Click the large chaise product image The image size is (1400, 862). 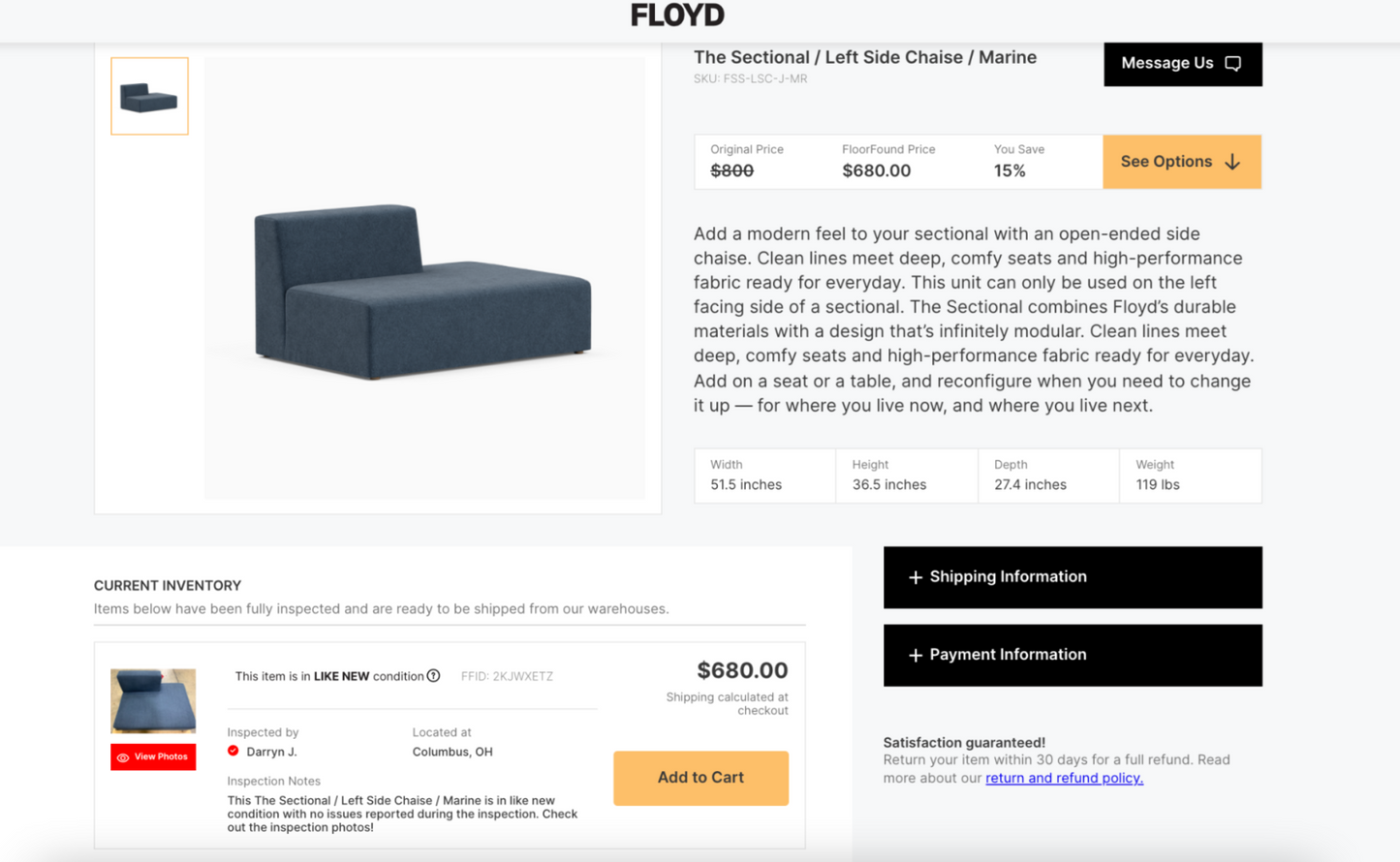coord(424,279)
